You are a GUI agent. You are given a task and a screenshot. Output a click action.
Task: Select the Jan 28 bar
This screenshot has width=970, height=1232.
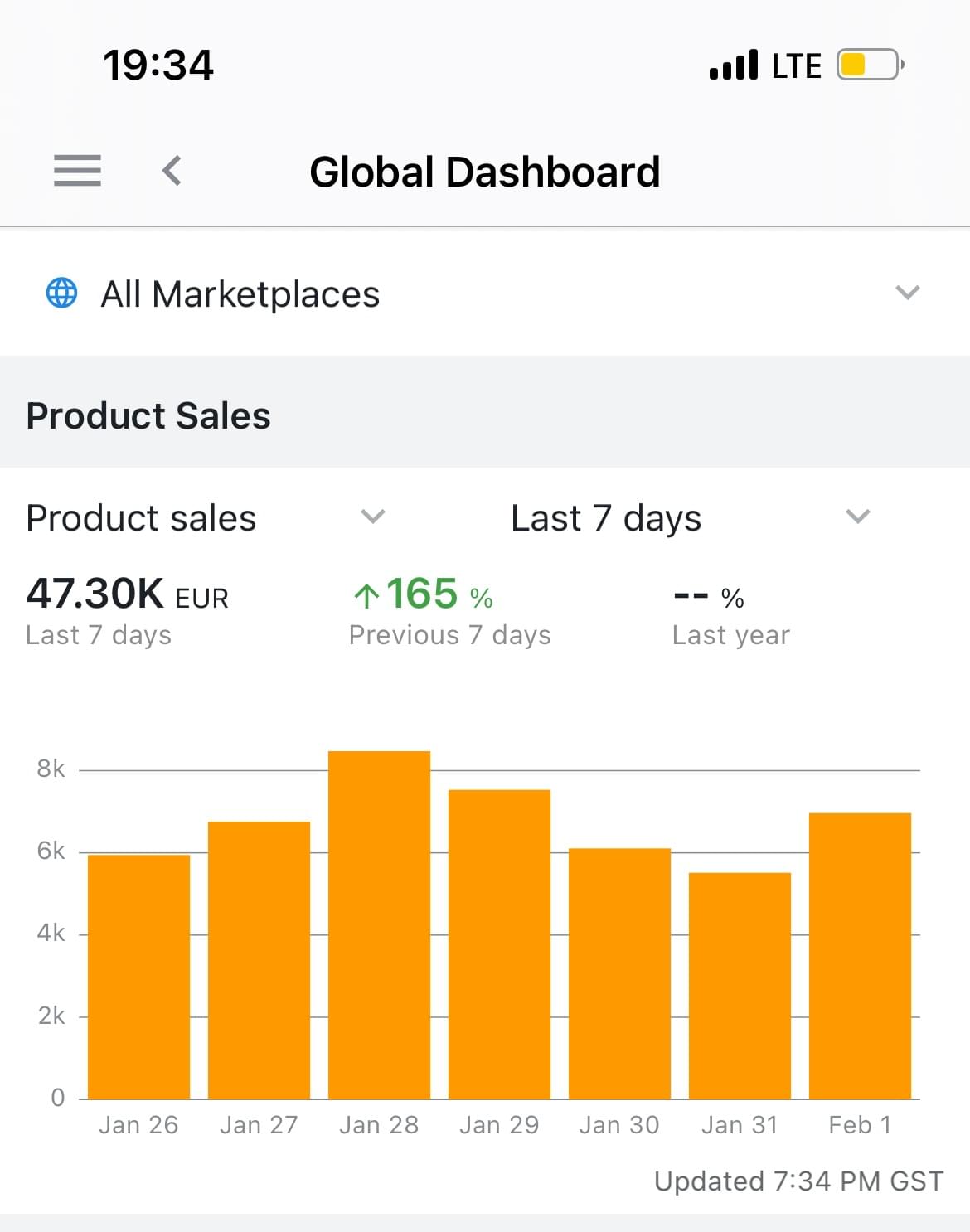click(x=379, y=924)
